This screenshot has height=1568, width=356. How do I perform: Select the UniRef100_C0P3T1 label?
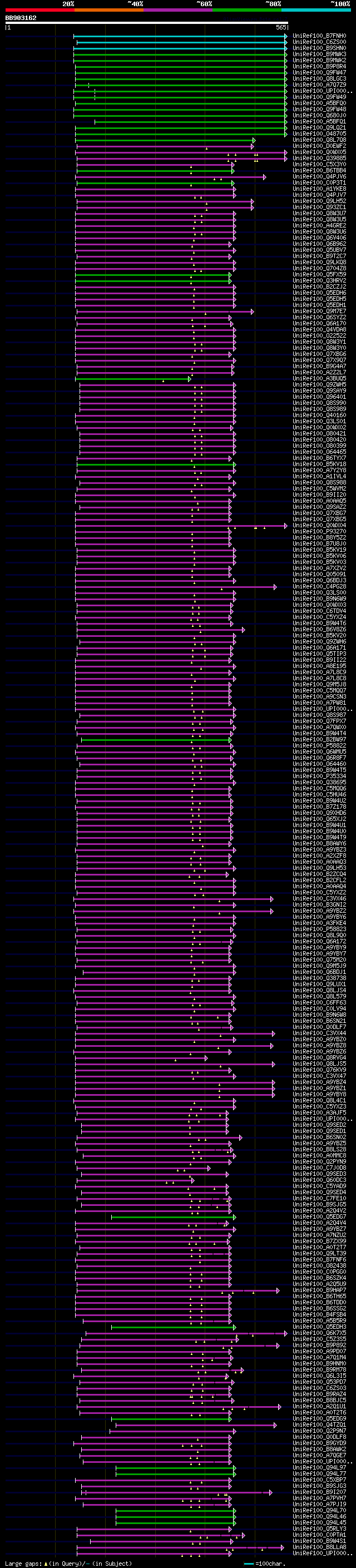319,182
